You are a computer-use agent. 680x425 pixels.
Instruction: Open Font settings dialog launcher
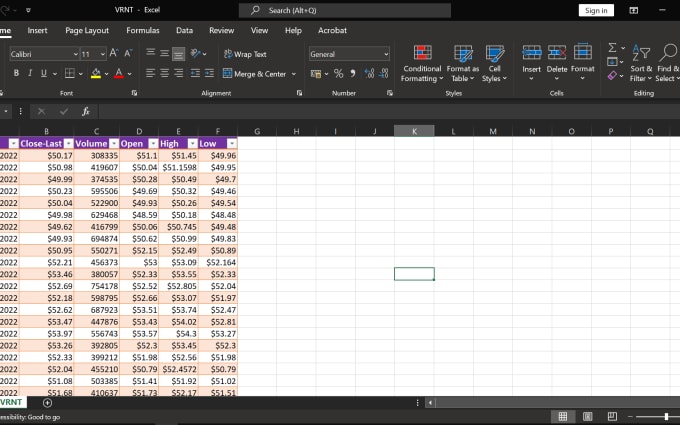tap(134, 93)
